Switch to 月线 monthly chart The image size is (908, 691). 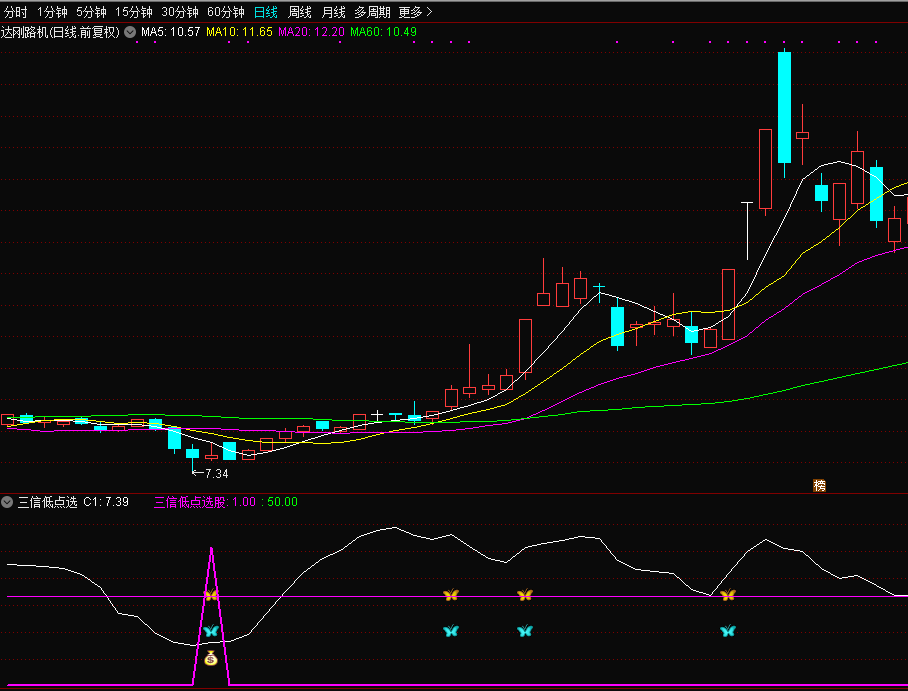click(x=334, y=12)
